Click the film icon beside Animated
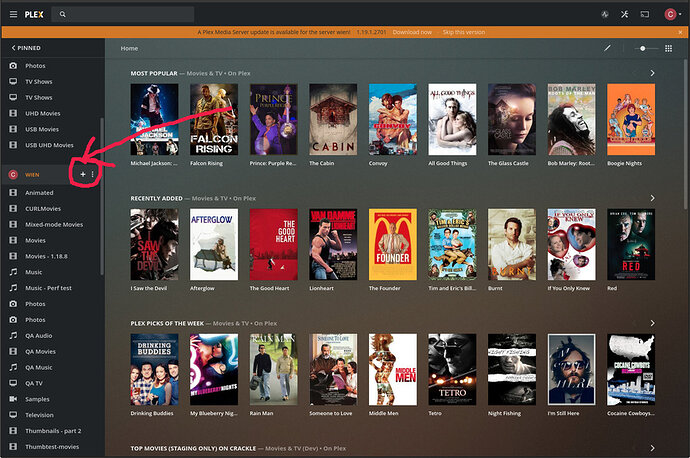This screenshot has width=690, height=458. (13, 192)
